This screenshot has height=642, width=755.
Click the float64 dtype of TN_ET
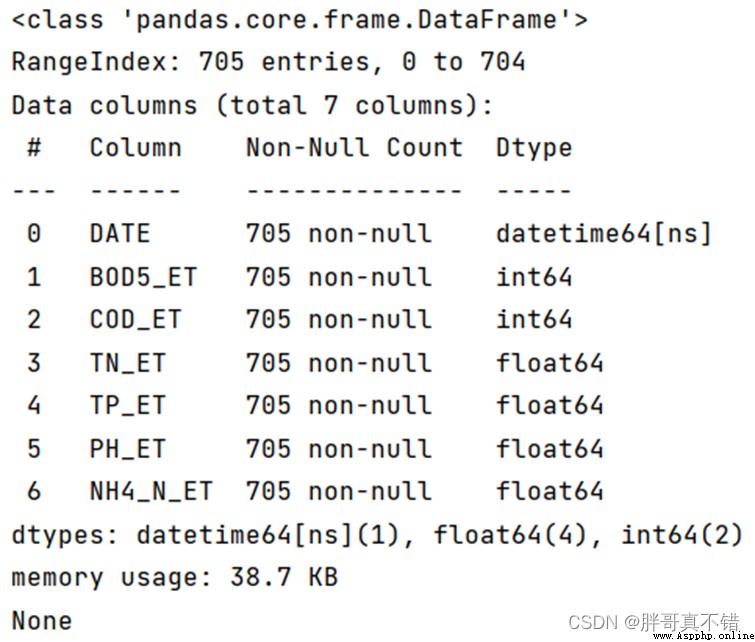click(x=549, y=363)
